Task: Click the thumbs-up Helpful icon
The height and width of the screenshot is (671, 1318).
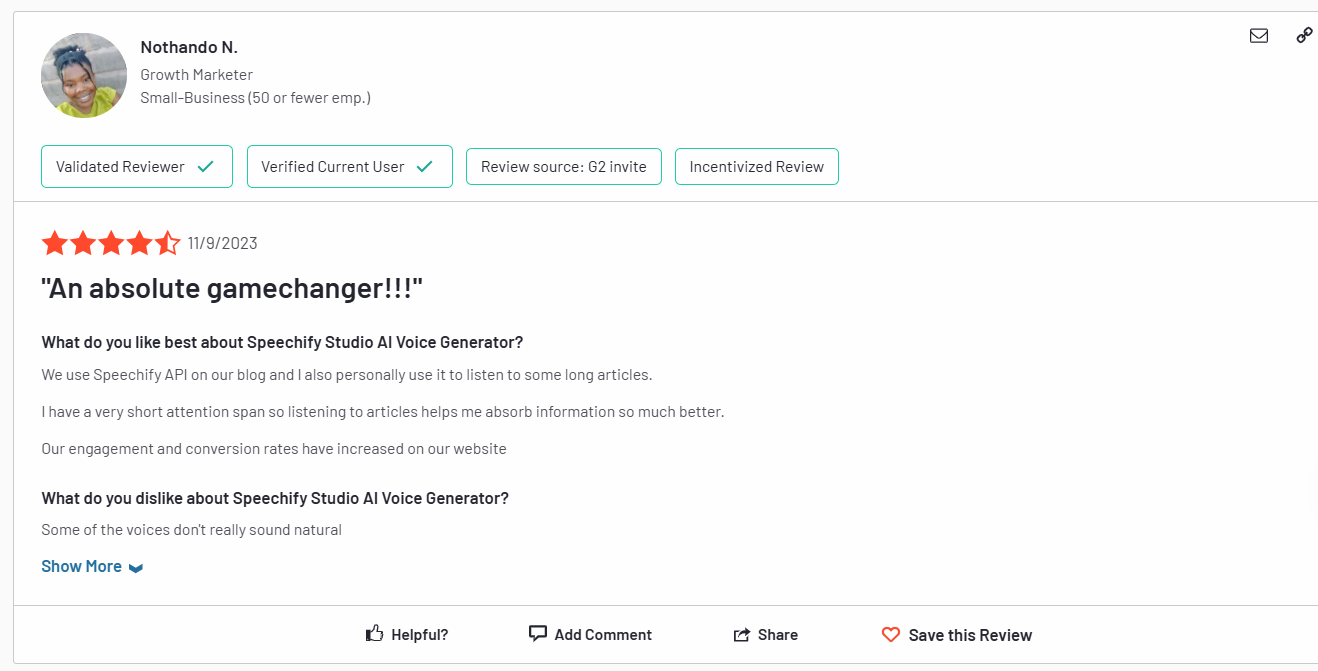Action: coord(375,634)
